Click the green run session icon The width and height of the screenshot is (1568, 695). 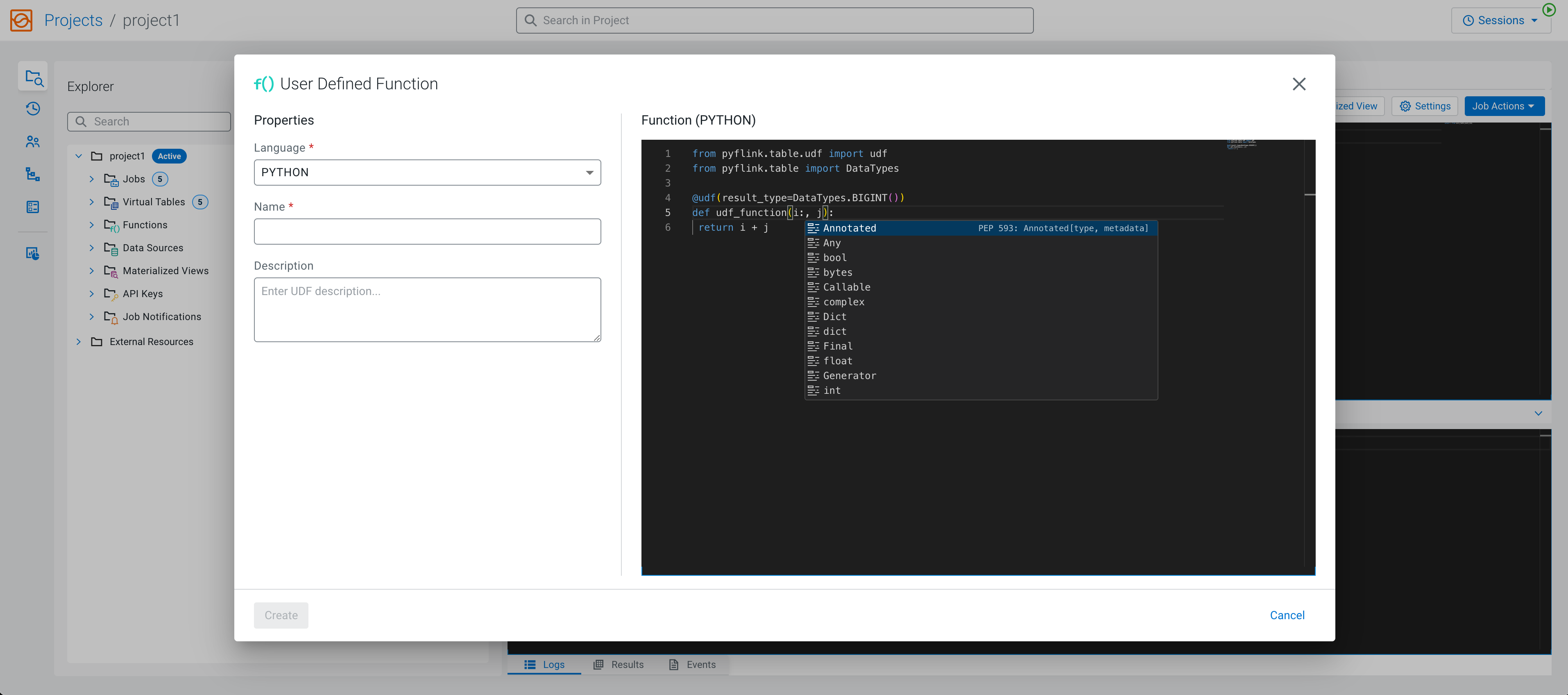(x=1549, y=10)
